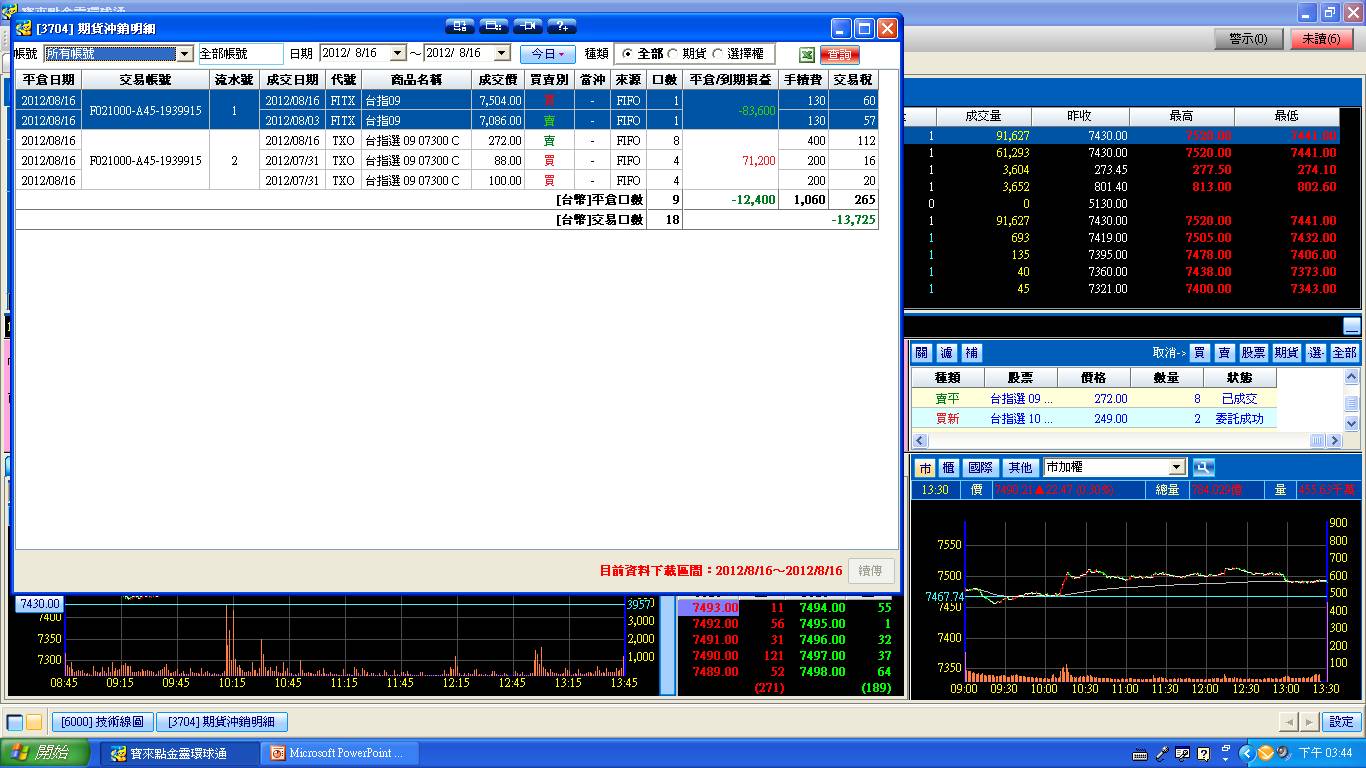The width and height of the screenshot is (1366, 768).
Task: Open the 今日 quick date dropdown
Action: coord(548,54)
